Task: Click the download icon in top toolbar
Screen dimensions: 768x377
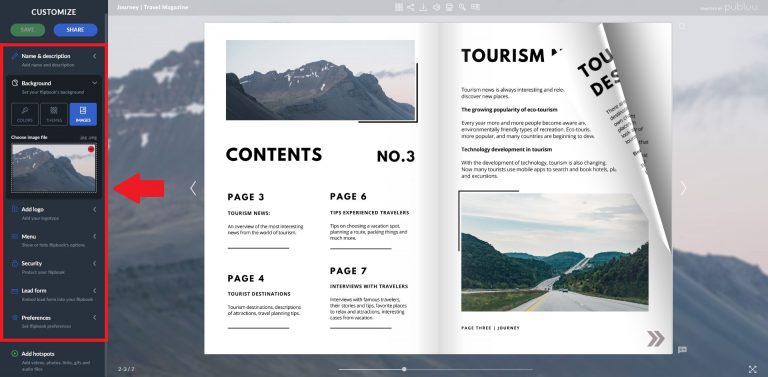Action: (424, 7)
